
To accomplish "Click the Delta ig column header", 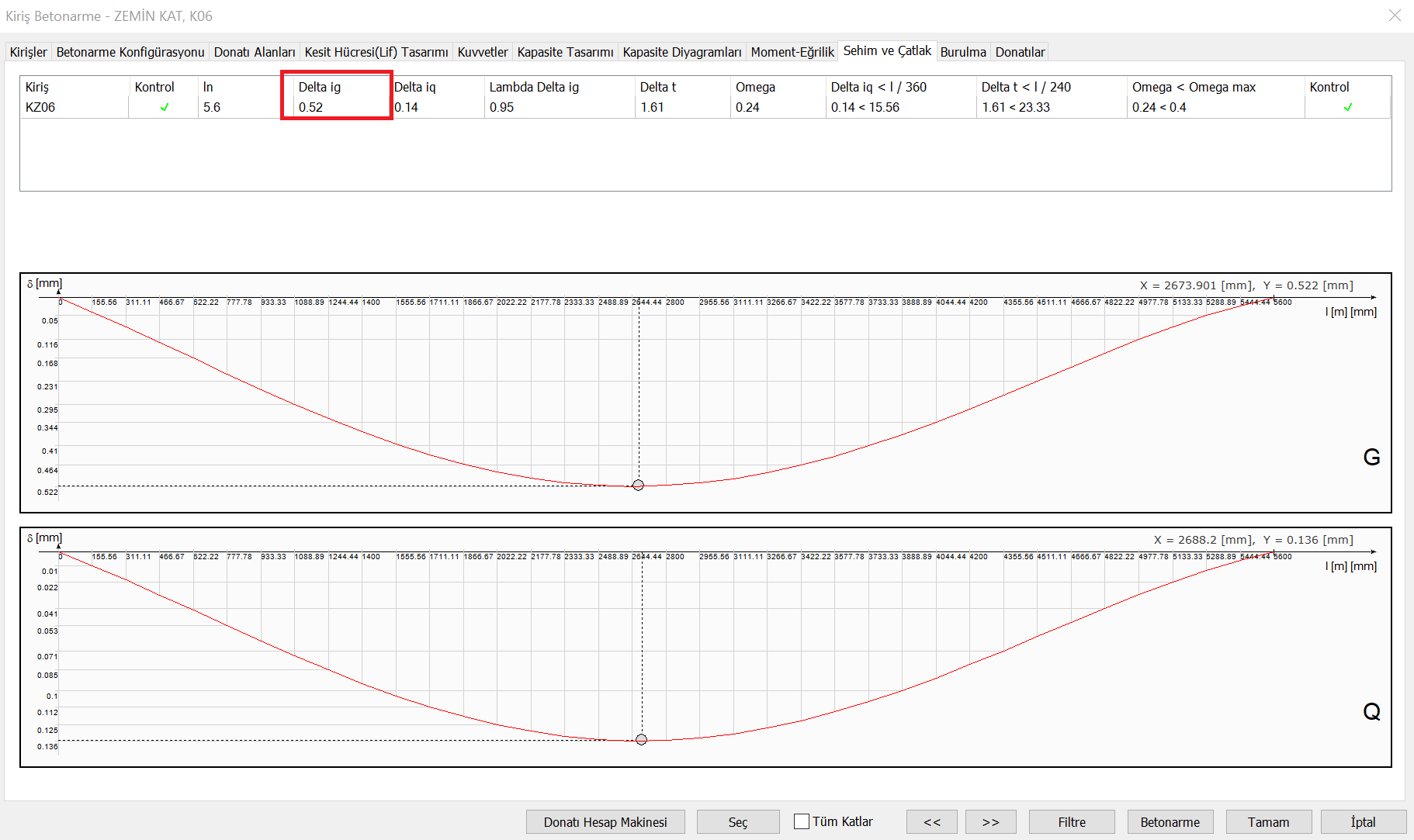I will [320, 87].
